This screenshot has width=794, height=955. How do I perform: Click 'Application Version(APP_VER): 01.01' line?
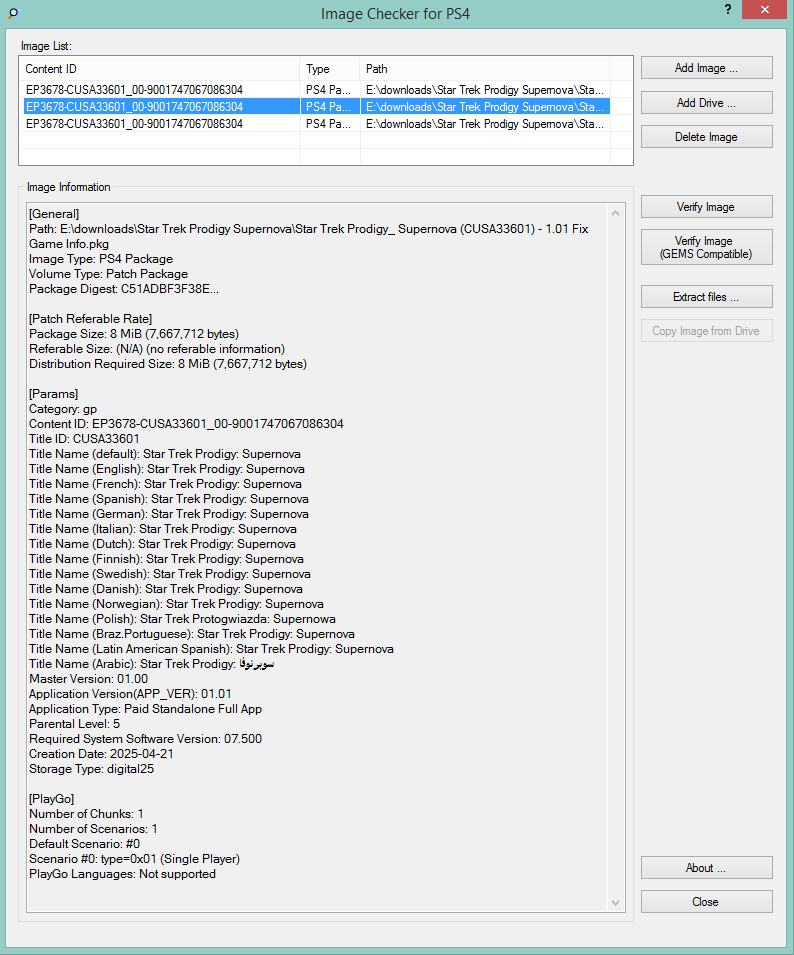click(x=130, y=694)
